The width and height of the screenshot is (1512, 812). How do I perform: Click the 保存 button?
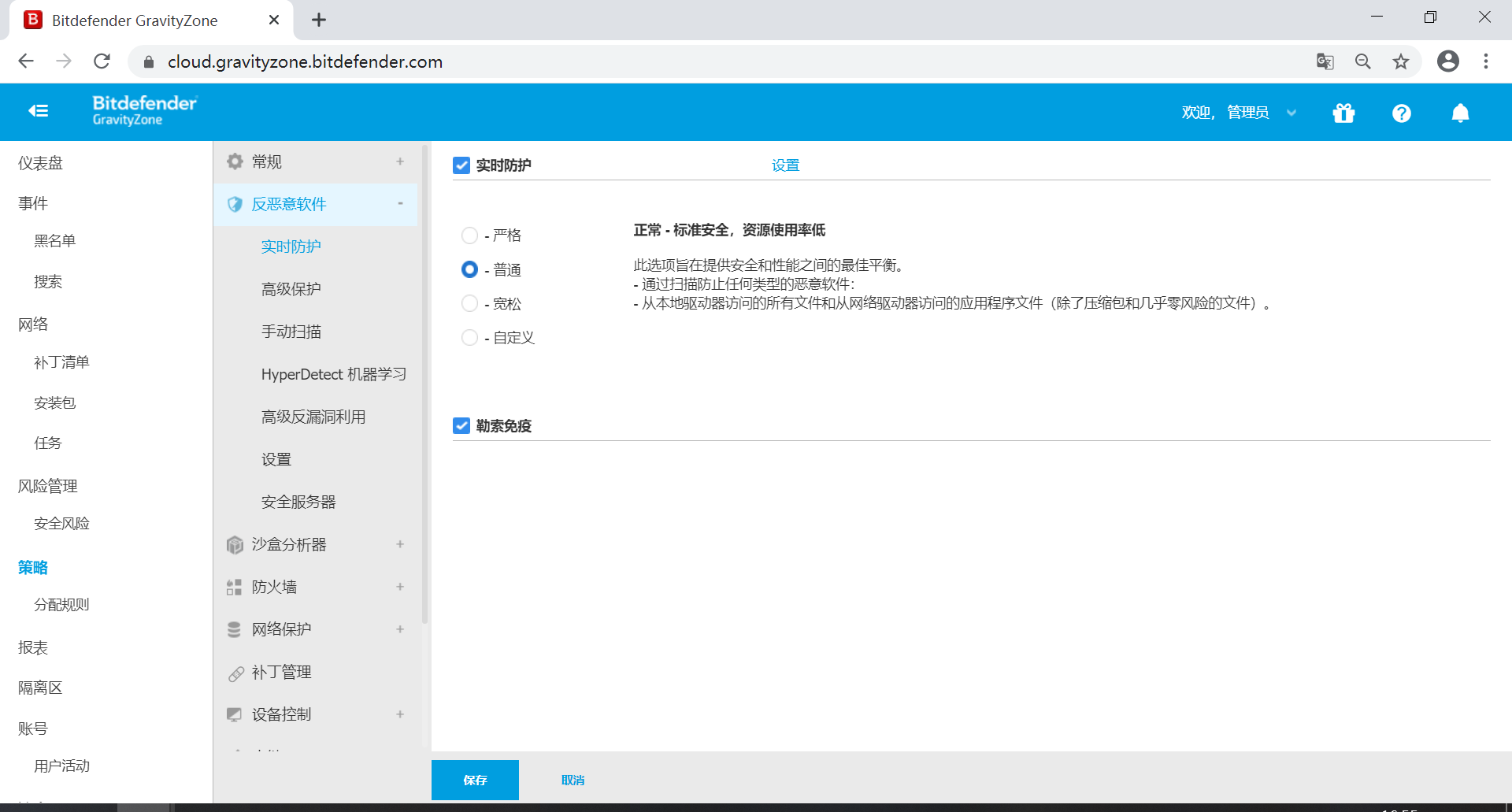(475, 780)
